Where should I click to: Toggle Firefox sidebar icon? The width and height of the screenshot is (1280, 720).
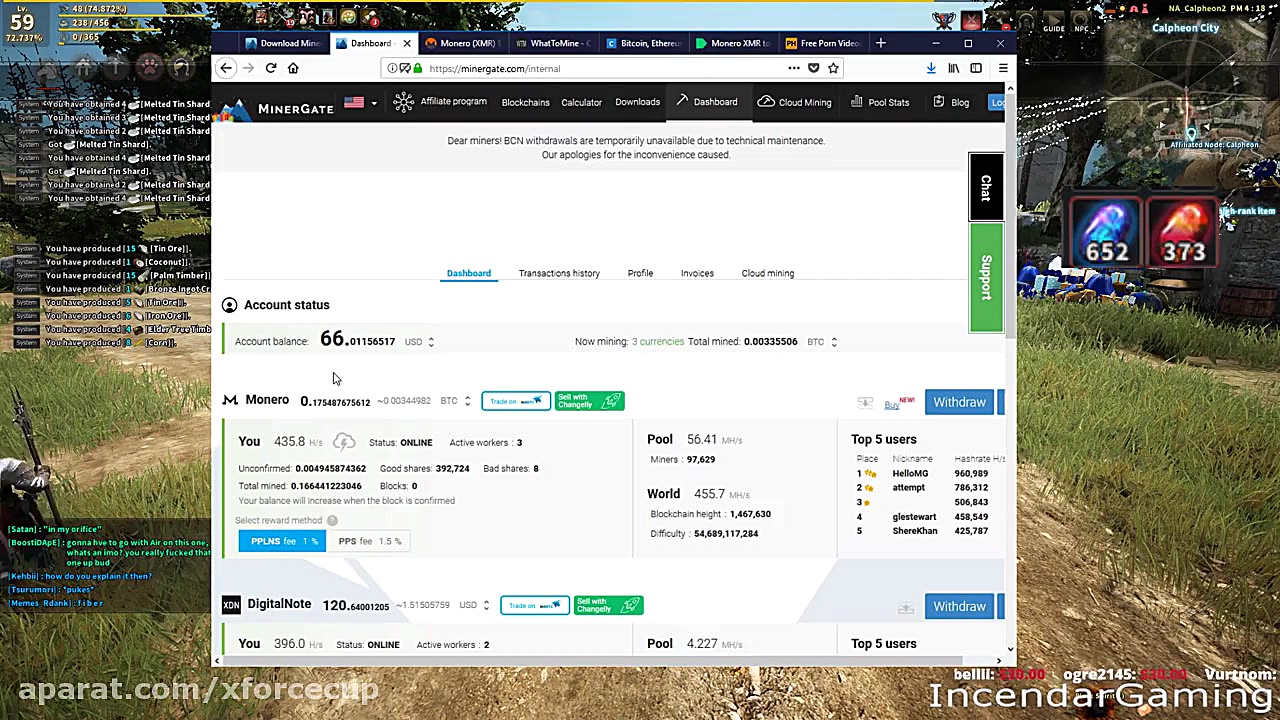tap(976, 68)
